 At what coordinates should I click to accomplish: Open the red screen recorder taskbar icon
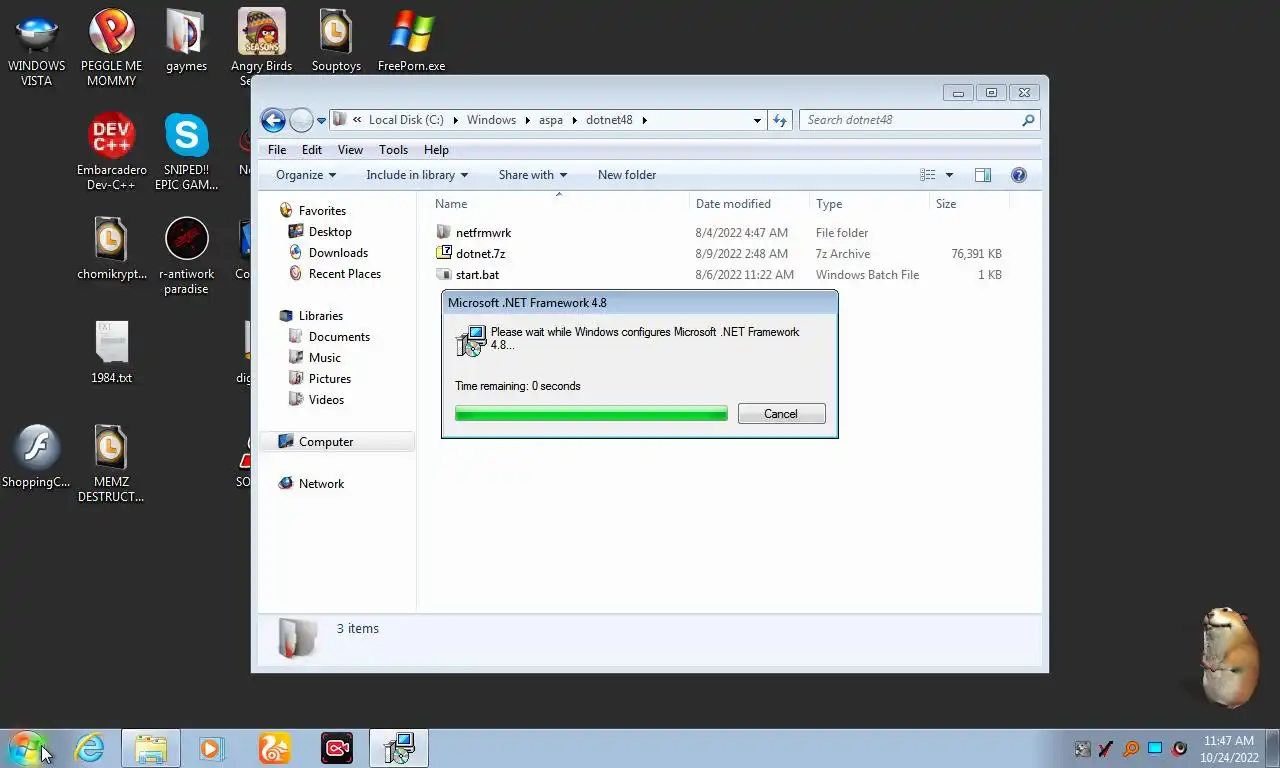pyautogui.click(x=337, y=748)
